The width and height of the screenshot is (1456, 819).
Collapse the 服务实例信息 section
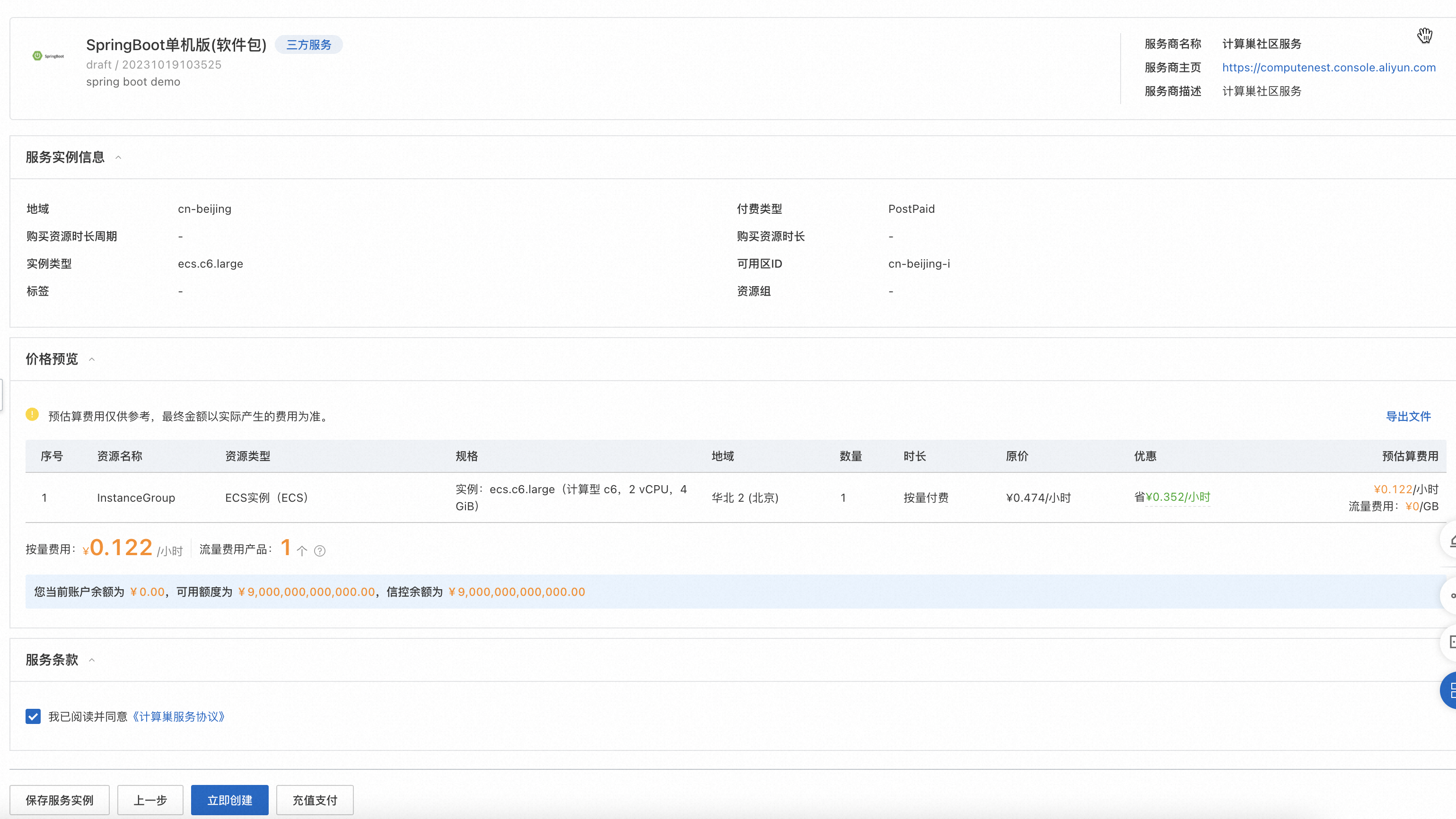[118, 157]
